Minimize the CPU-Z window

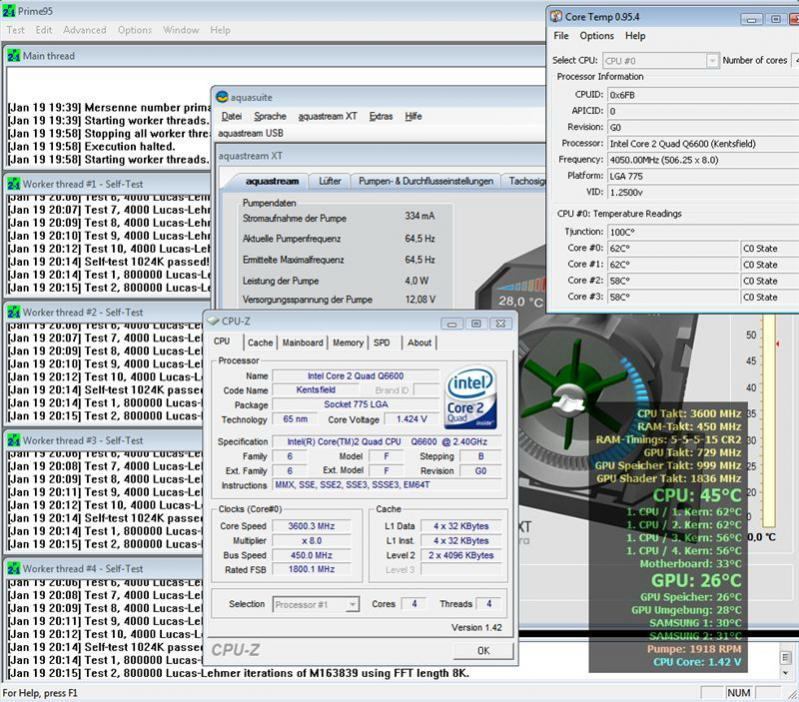[x=452, y=323]
